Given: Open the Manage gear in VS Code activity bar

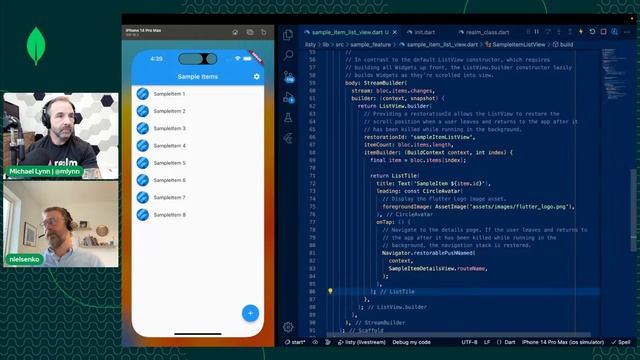Looking at the screenshot, I should click(288, 327).
